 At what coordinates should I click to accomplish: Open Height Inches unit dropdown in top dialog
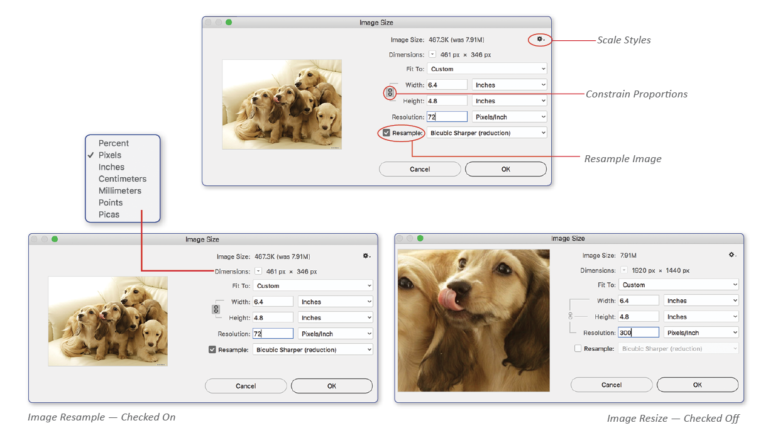(509, 101)
